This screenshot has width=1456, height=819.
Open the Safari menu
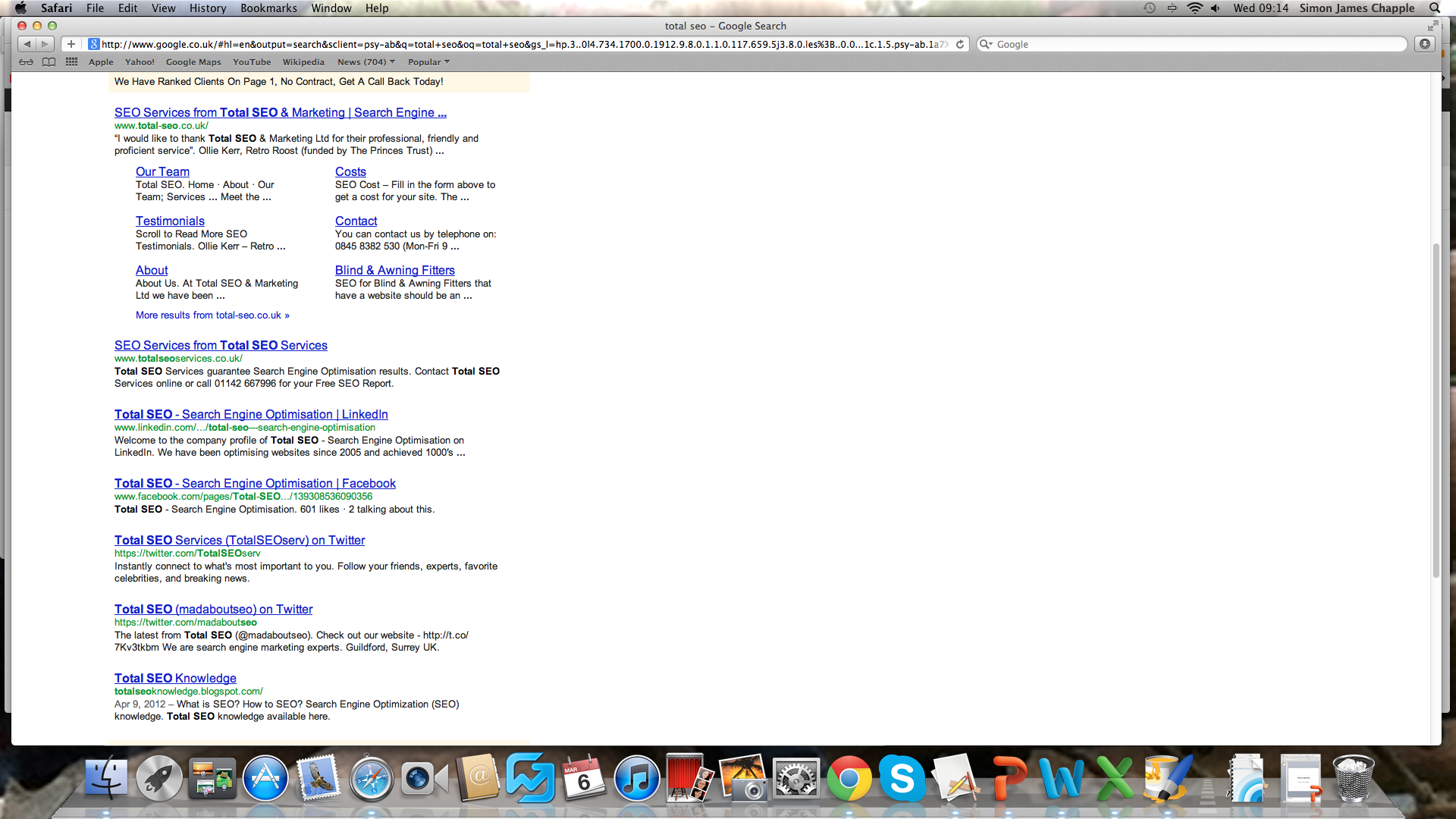click(x=56, y=8)
